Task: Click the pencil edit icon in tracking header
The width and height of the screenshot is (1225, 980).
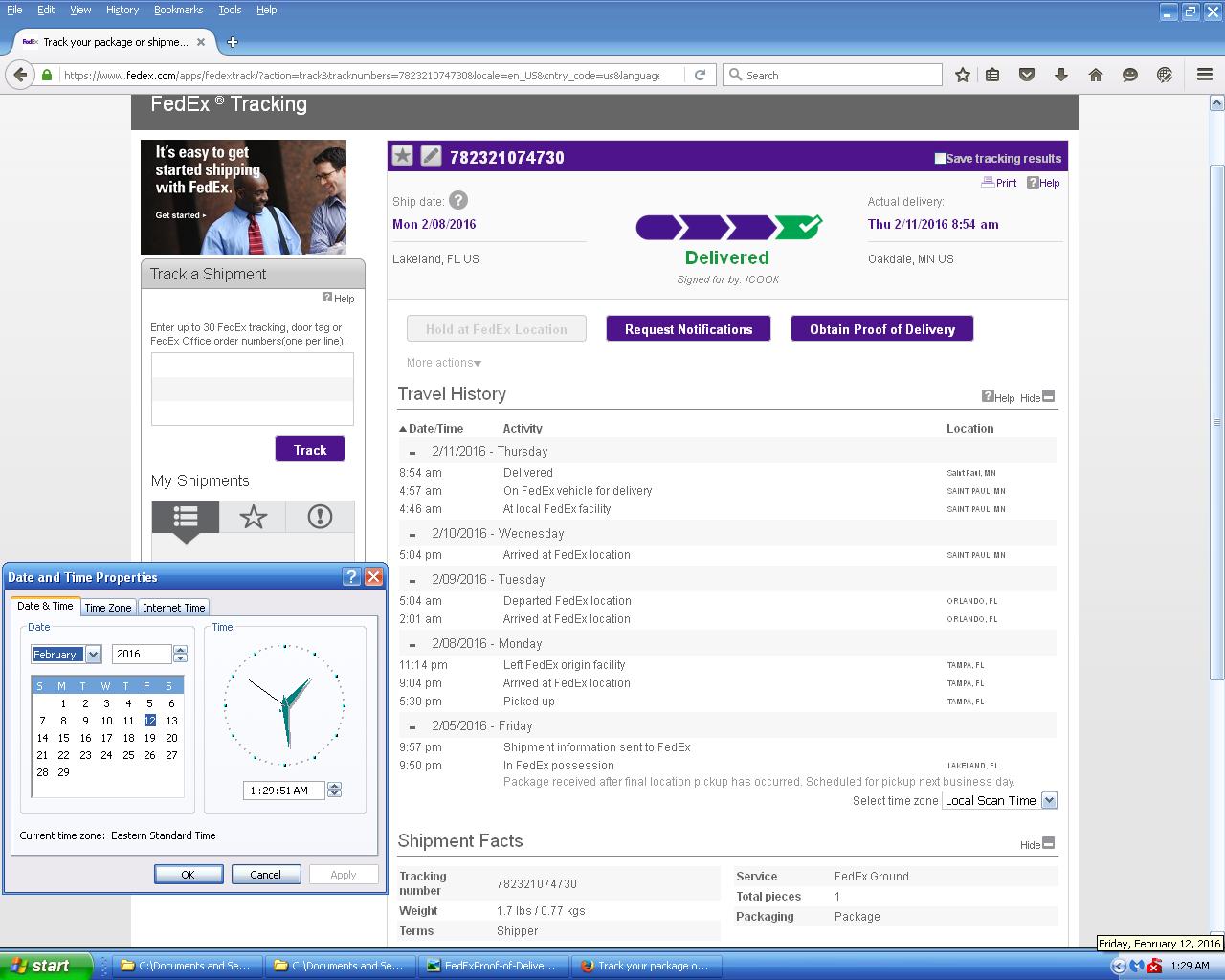Action: pyautogui.click(x=432, y=156)
